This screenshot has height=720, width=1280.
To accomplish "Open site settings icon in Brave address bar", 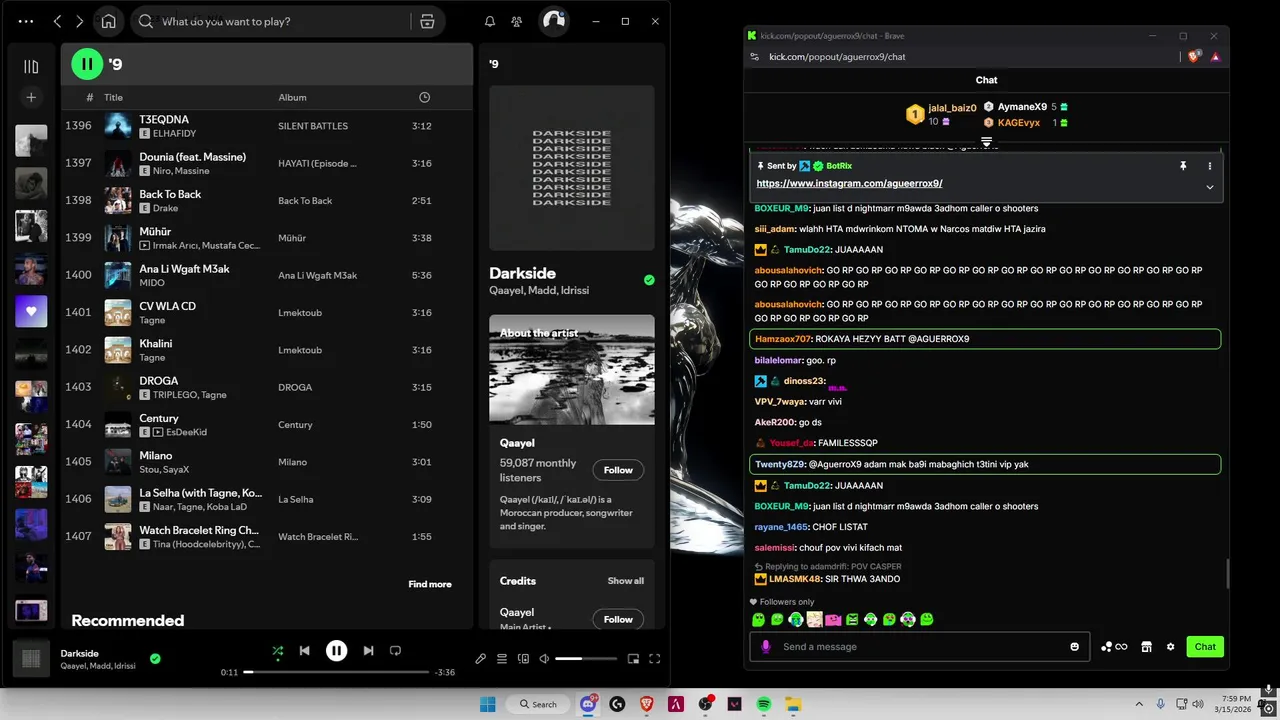I will [754, 57].
